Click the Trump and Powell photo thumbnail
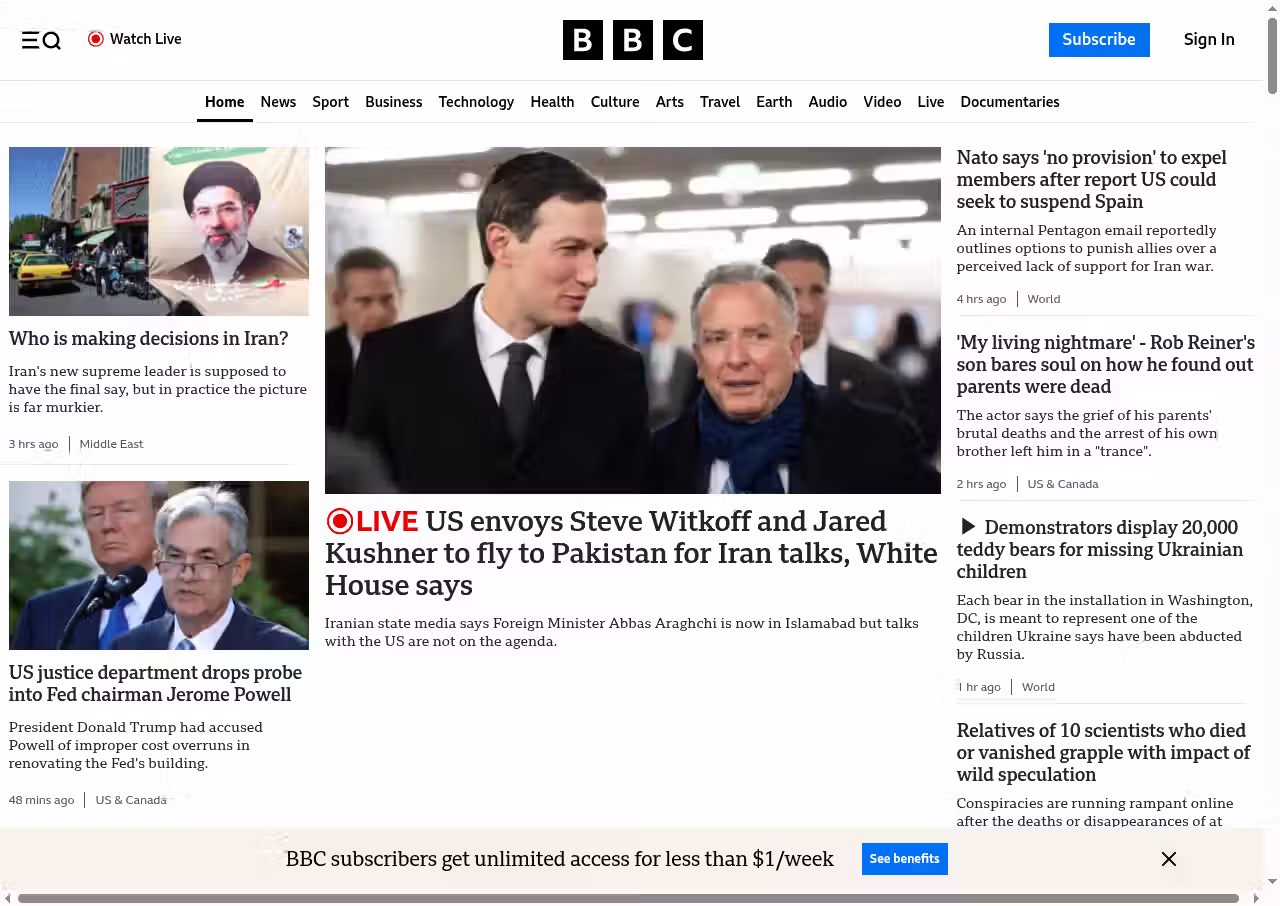Screen dimensions: 1280x906 point(159,565)
